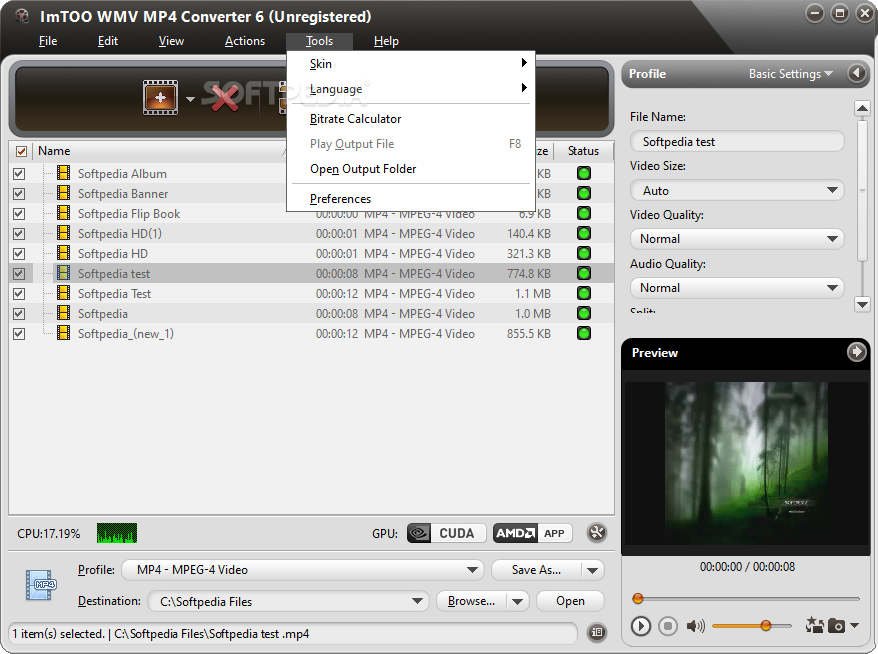Open GPU settings wrench icon
This screenshot has width=878, height=654.
(x=597, y=532)
